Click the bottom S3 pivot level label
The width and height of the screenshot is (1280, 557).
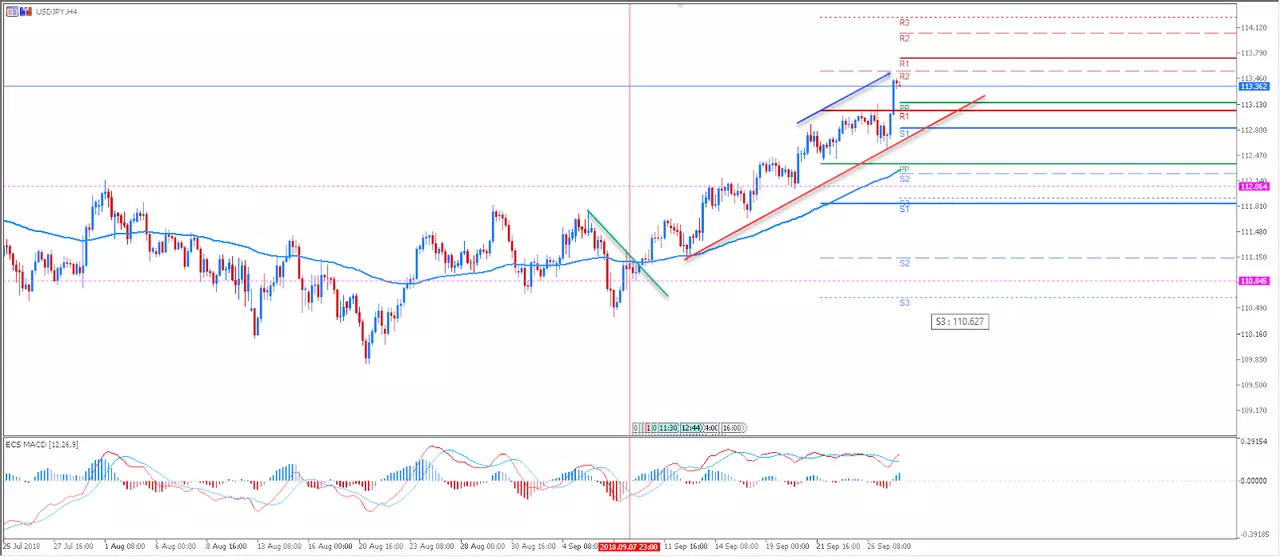(903, 302)
